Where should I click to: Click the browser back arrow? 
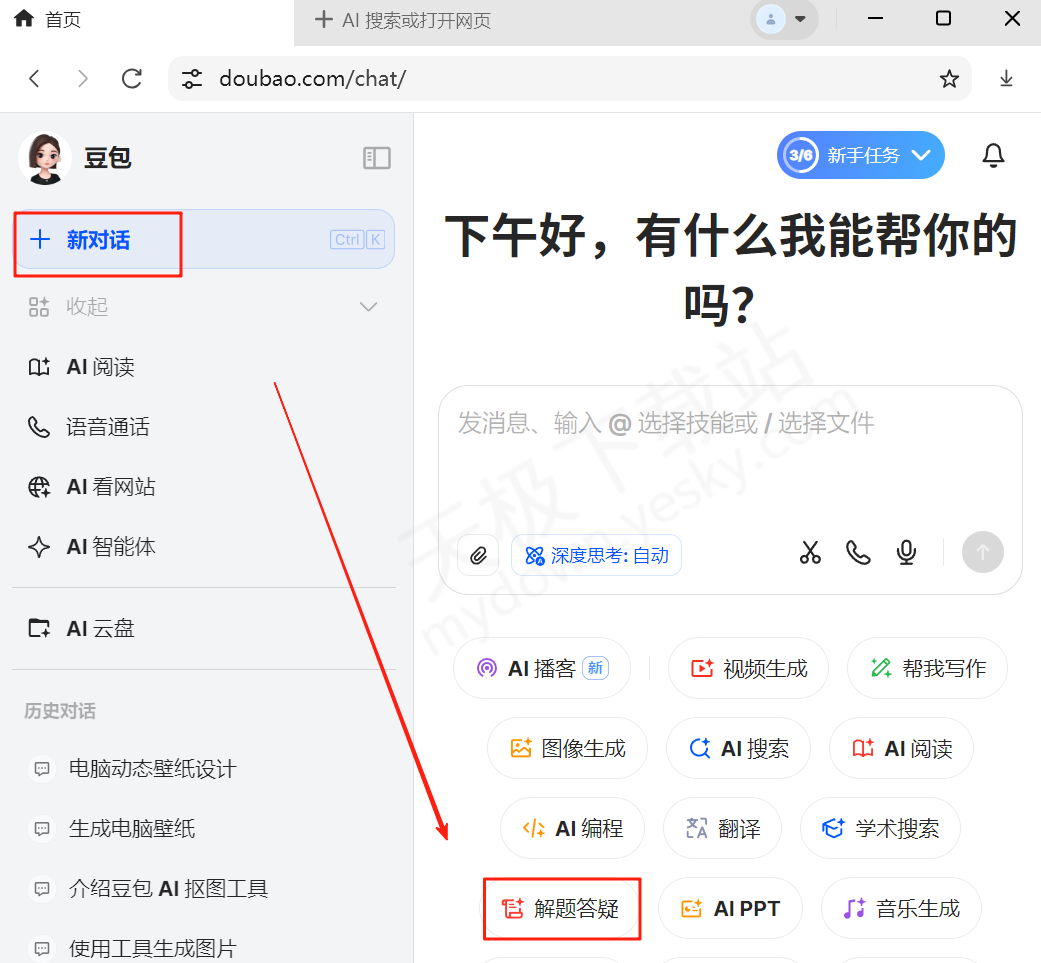35,79
